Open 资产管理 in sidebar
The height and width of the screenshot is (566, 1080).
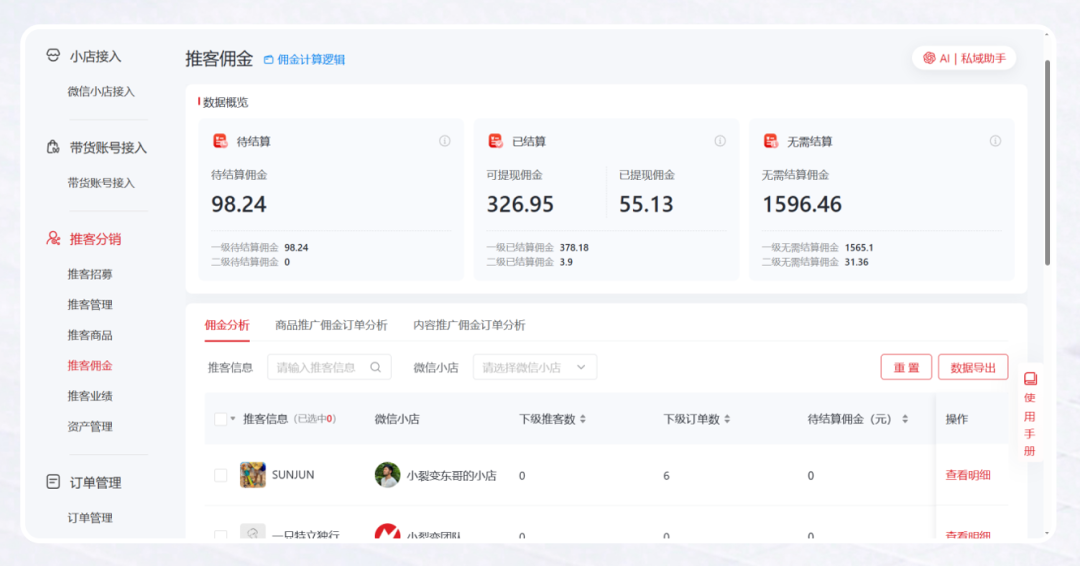(x=90, y=426)
